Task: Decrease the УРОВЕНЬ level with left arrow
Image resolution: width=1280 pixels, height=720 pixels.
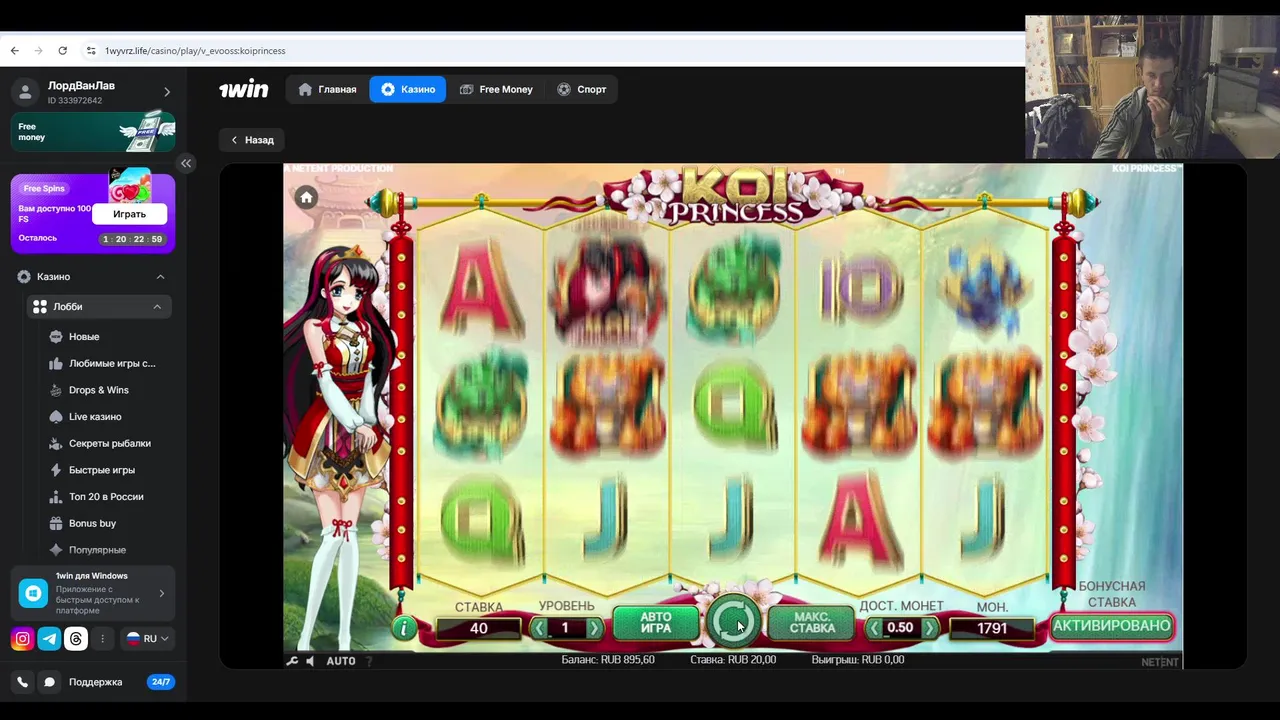Action: [x=540, y=628]
